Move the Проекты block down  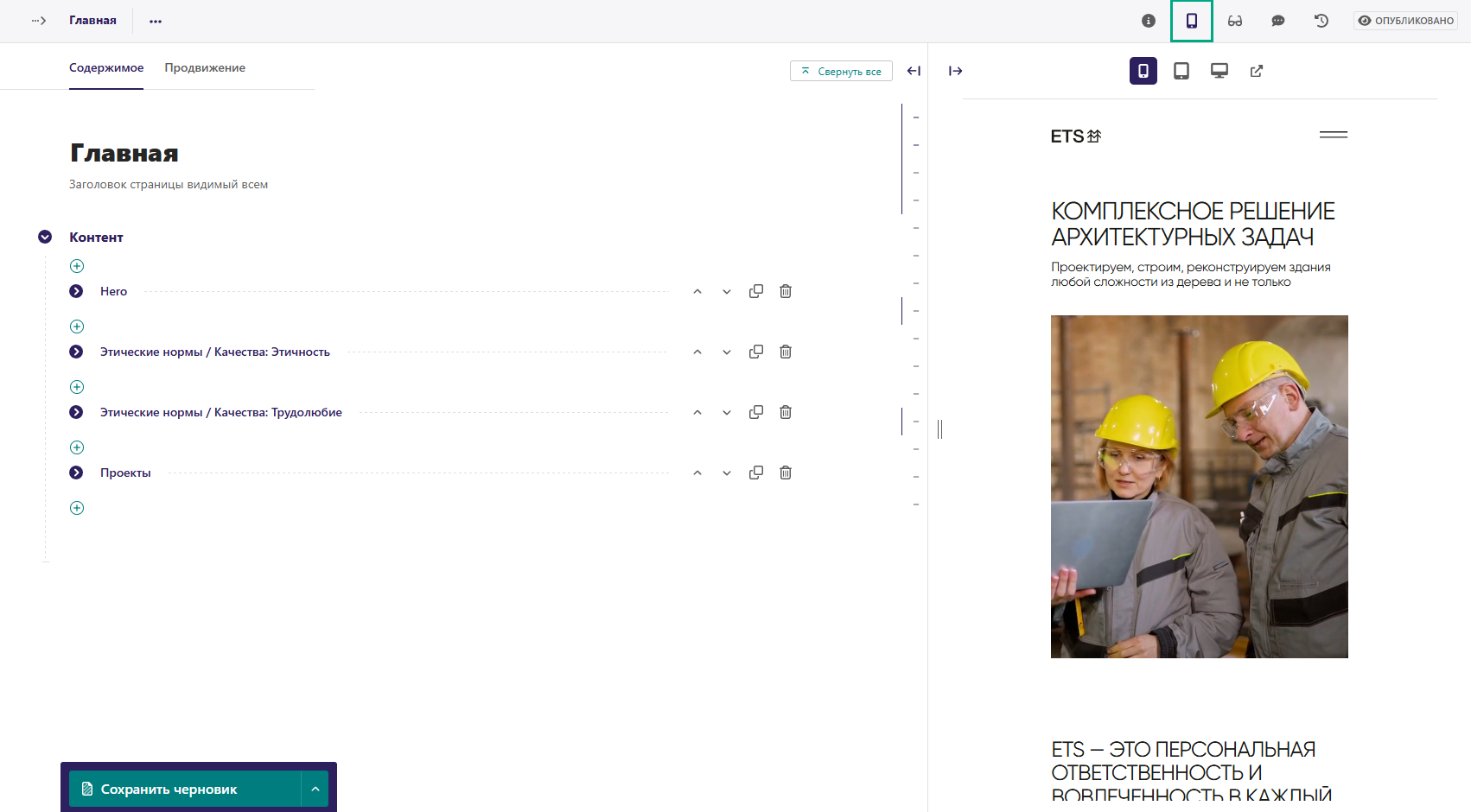click(x=727, y=473)
